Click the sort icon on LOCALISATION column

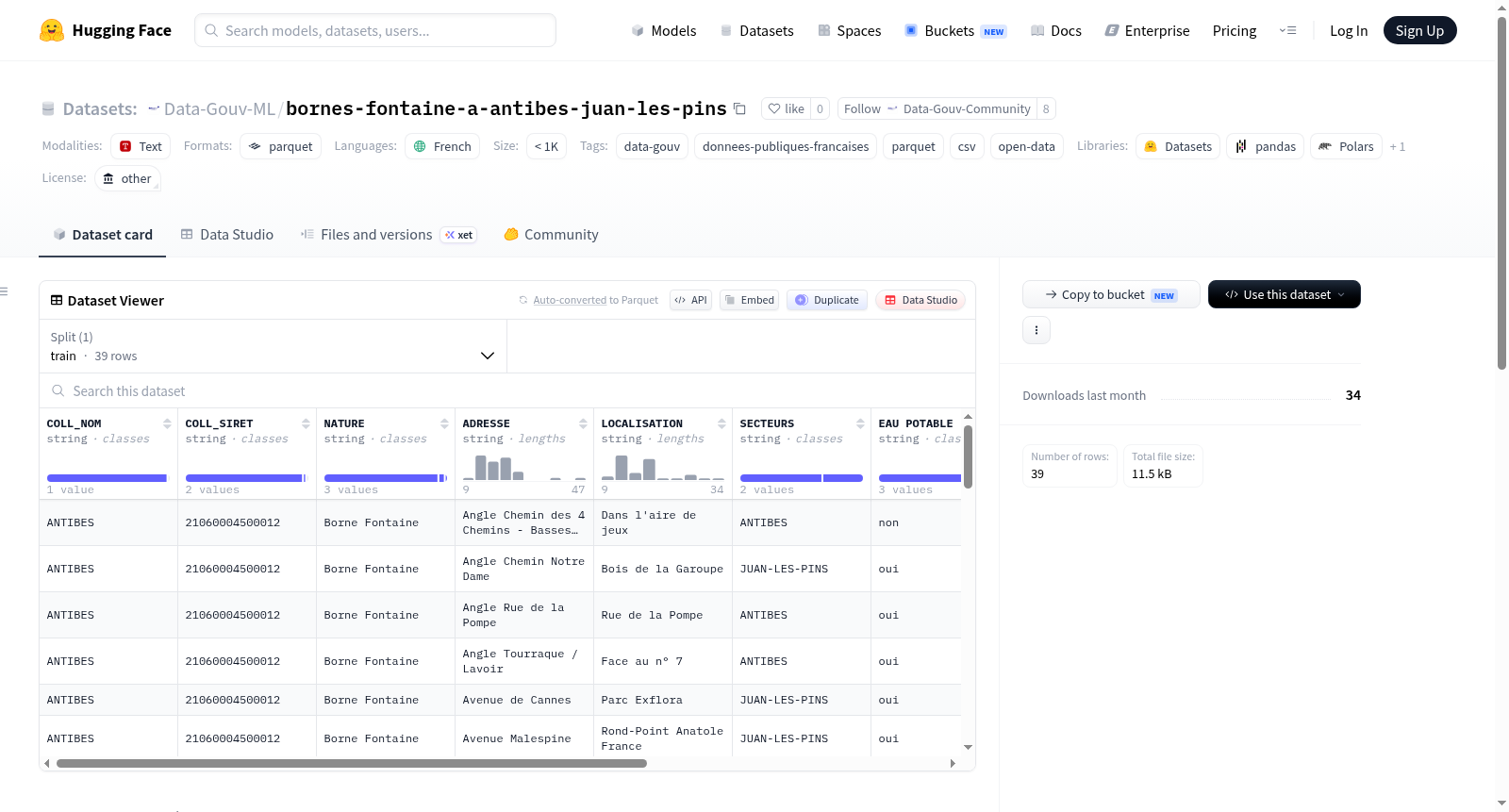(721, 423)
